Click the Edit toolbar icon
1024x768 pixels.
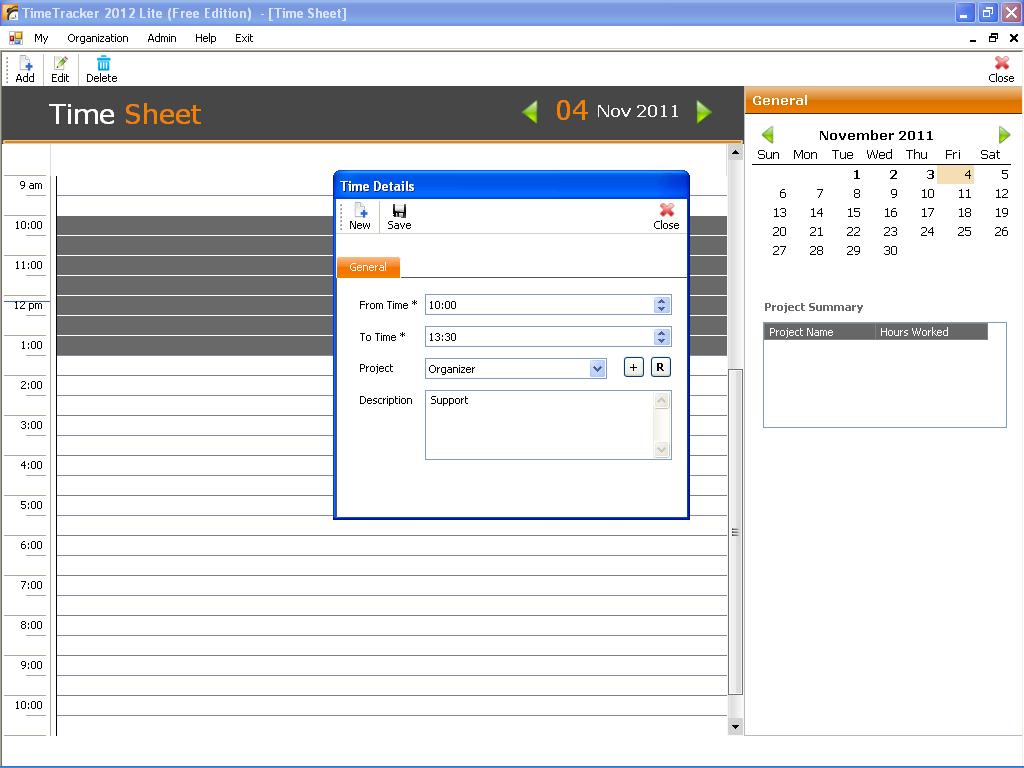coord(60,69)
